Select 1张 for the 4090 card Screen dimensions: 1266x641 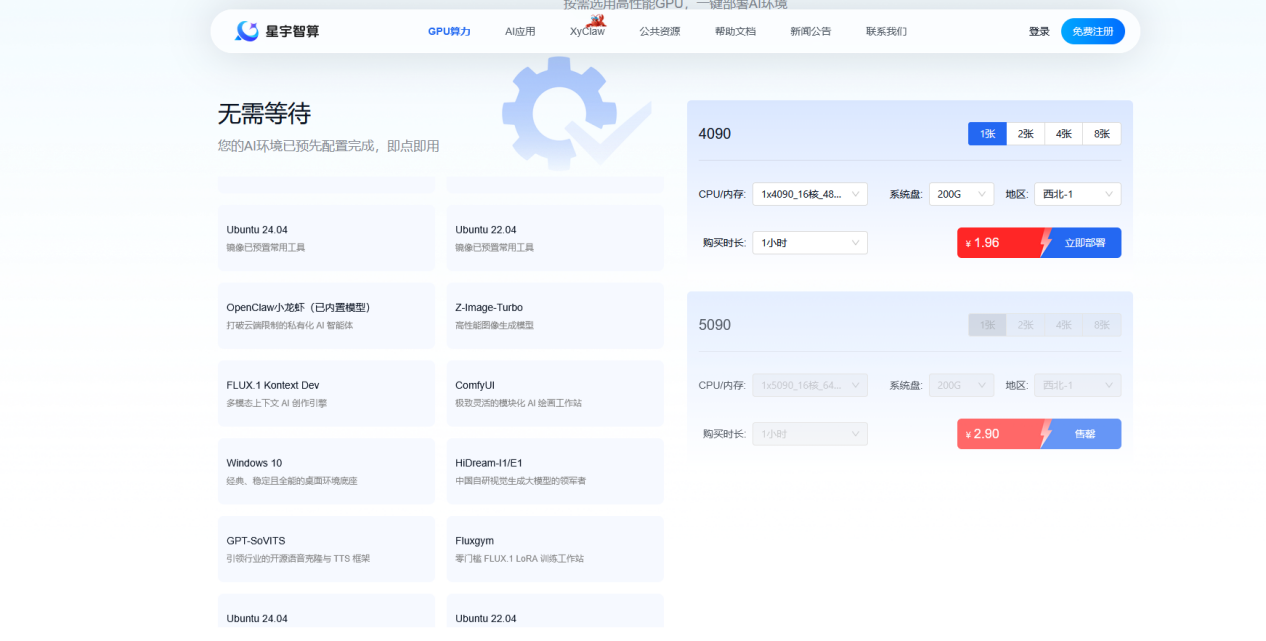click(x=987, y=134)
